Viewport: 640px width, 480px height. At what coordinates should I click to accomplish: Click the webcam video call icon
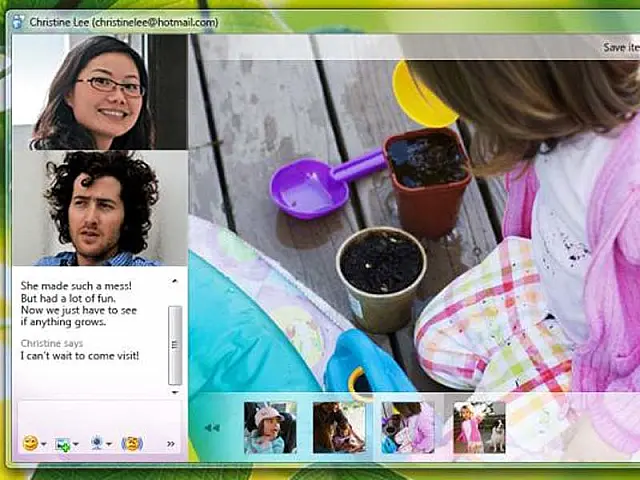click(x=97, y=443)
